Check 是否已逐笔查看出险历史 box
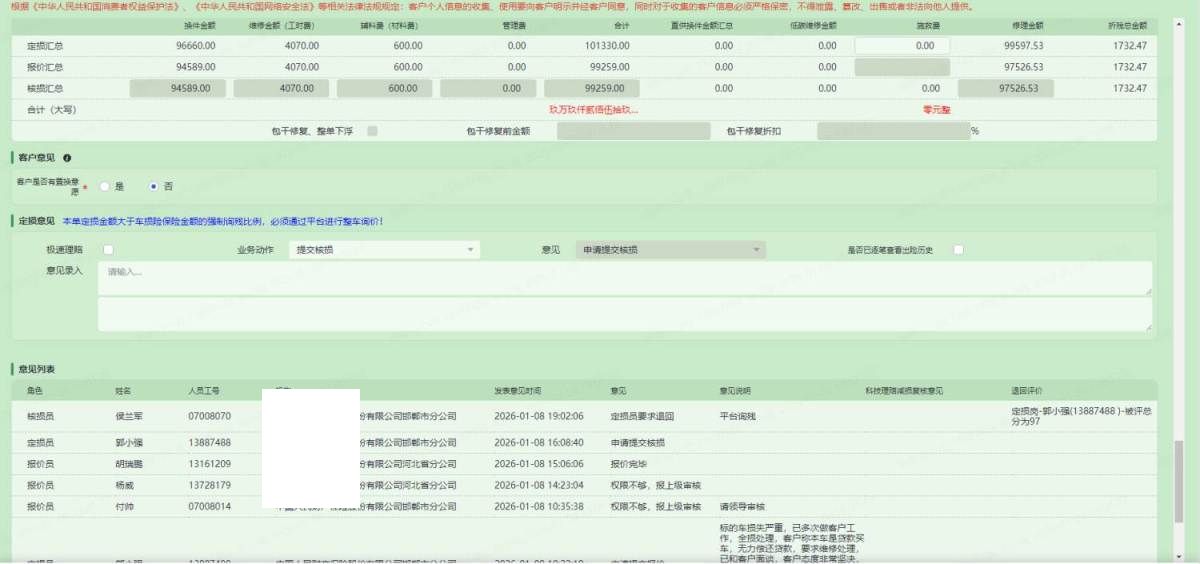1200x564 pixels. (958, 250)
